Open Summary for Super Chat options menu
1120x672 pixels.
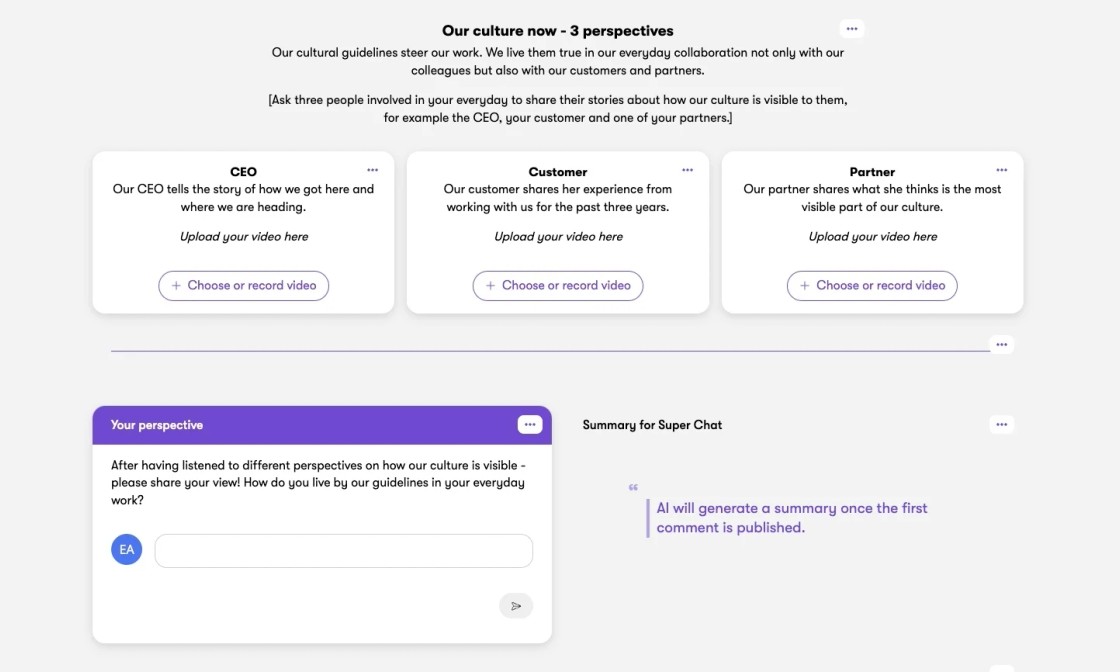(x=1001, y=425)
